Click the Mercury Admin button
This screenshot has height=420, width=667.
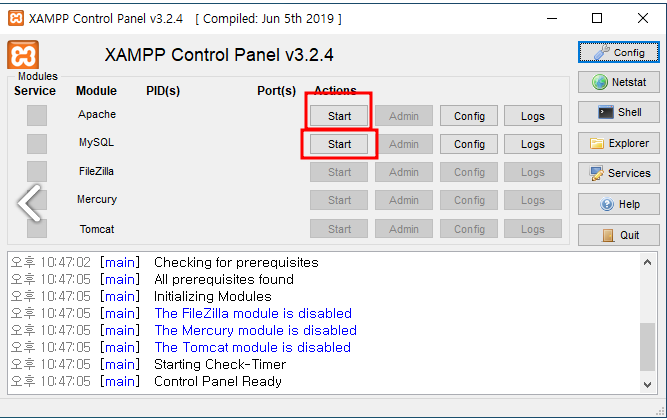click(404, 200)
